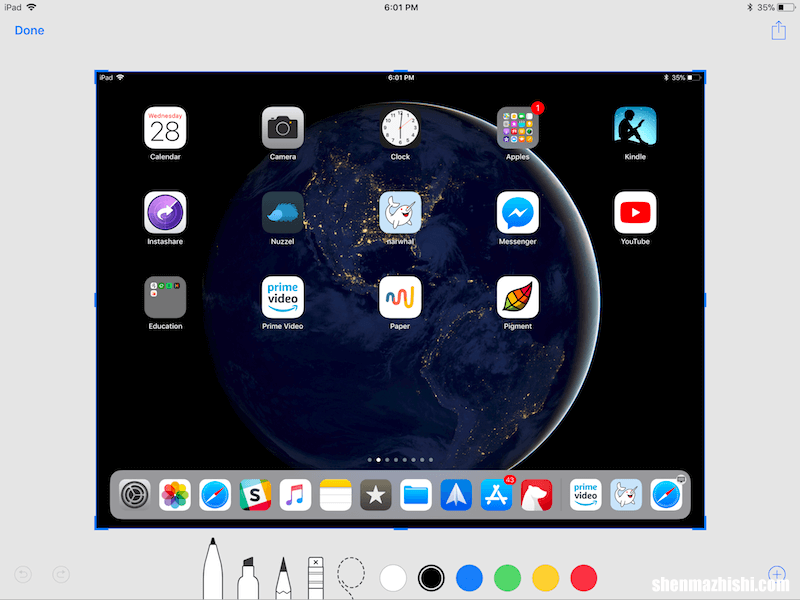Select the eraser tool
800x600 pixels.
pos(316,578)
